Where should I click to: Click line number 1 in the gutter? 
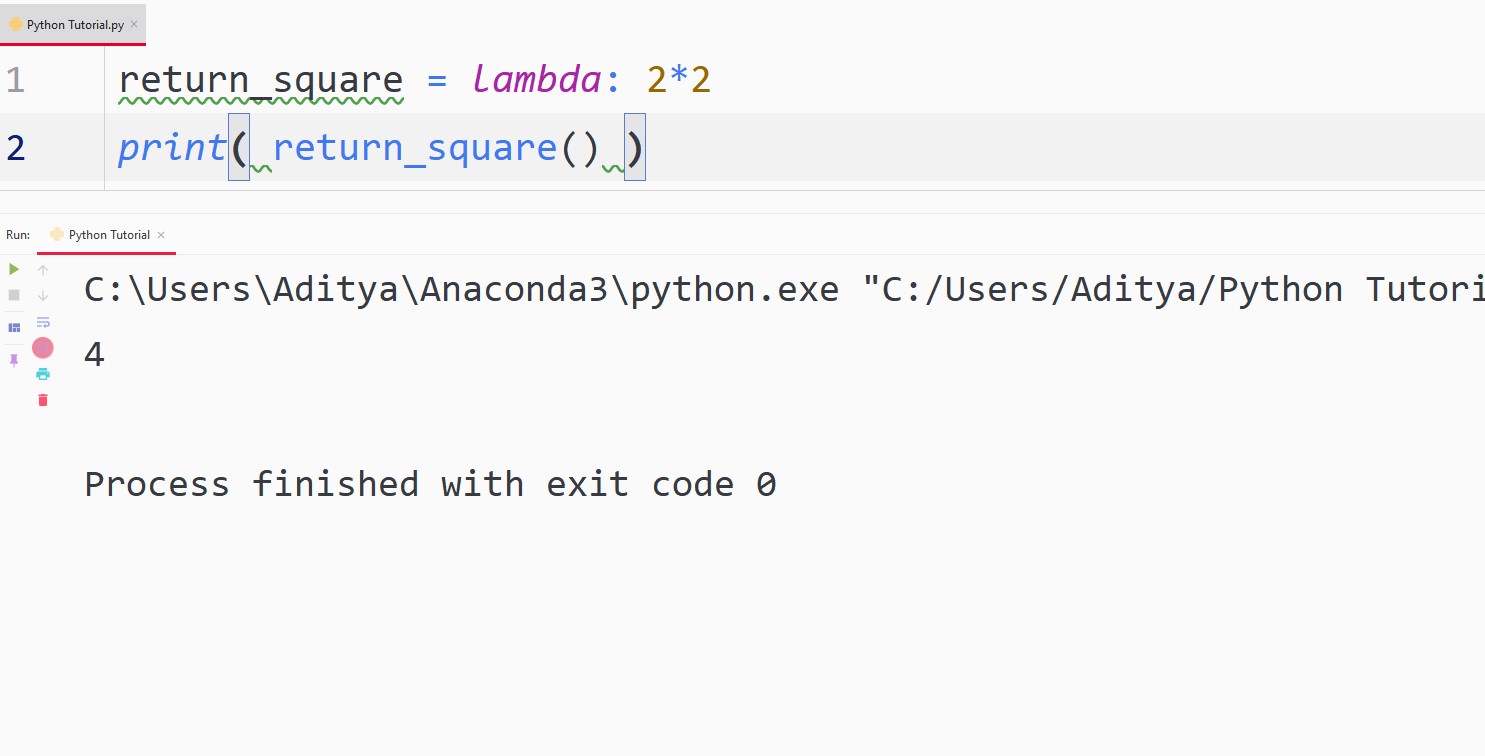[x=16, y=80]
